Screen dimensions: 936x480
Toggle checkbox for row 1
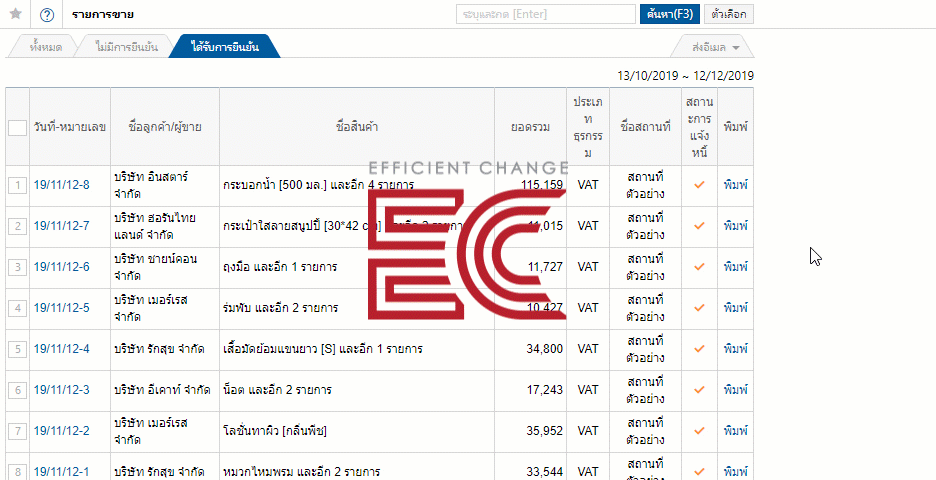(x=17, y=186)
